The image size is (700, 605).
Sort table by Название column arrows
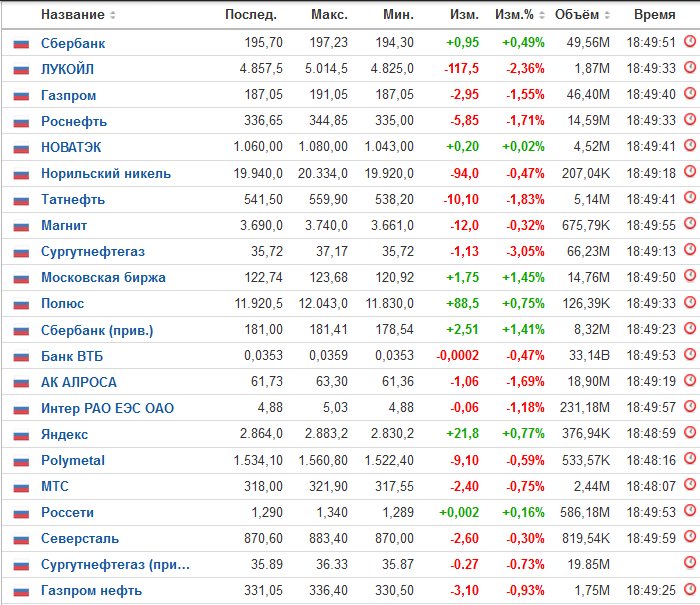pos(112,15)
